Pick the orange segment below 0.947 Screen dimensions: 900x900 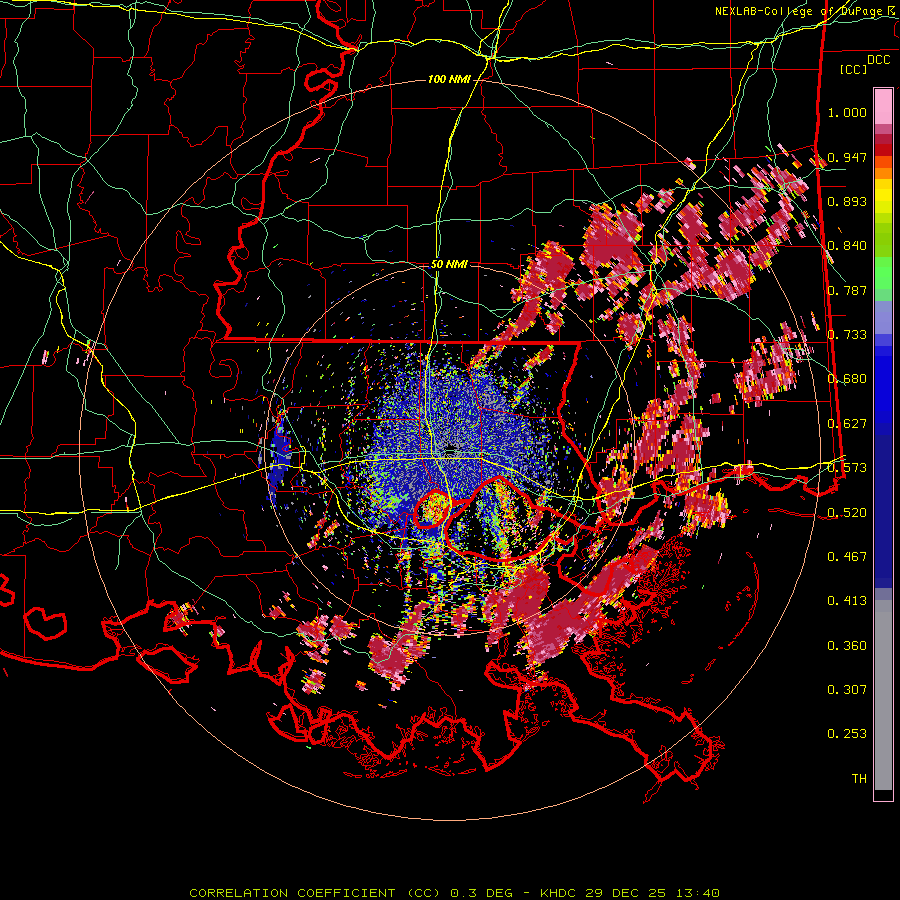coord(883,173)
